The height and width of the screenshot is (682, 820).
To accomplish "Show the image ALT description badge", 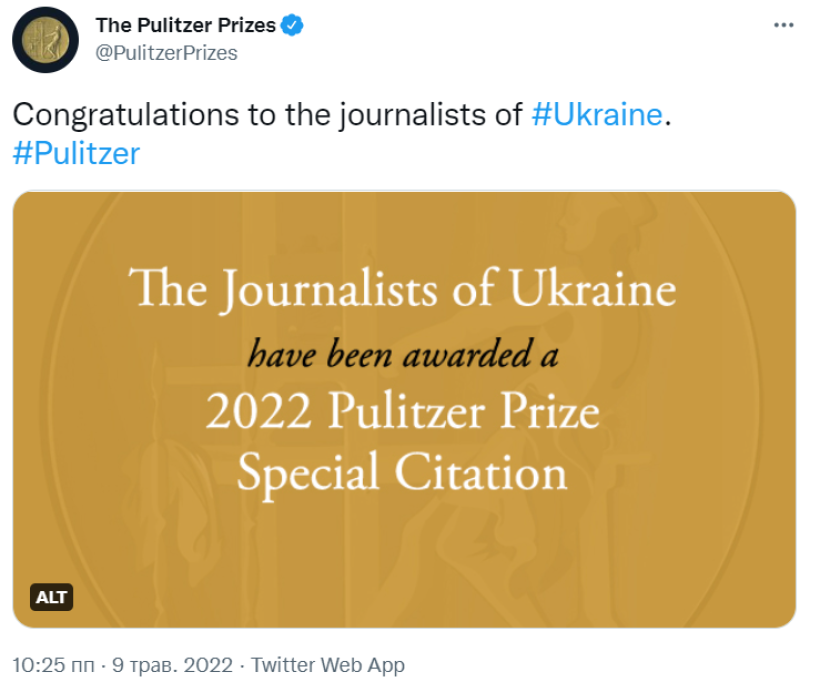I will click(51, 597).
